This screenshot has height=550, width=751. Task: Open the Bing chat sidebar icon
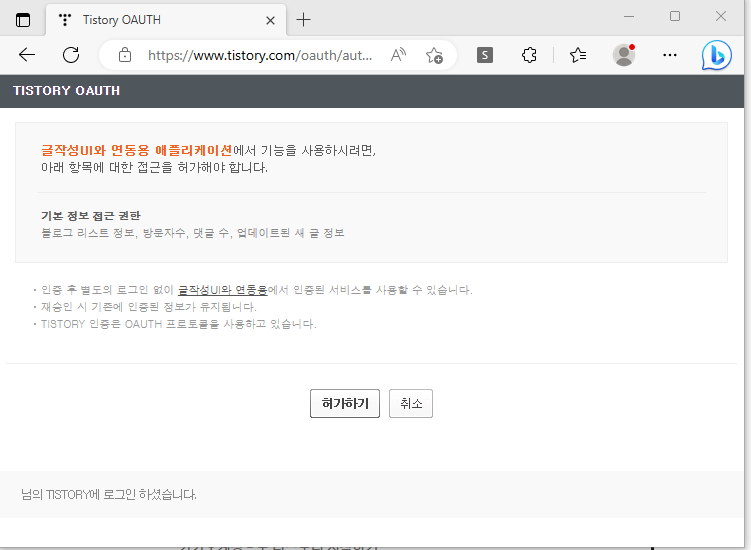(717, 55)
